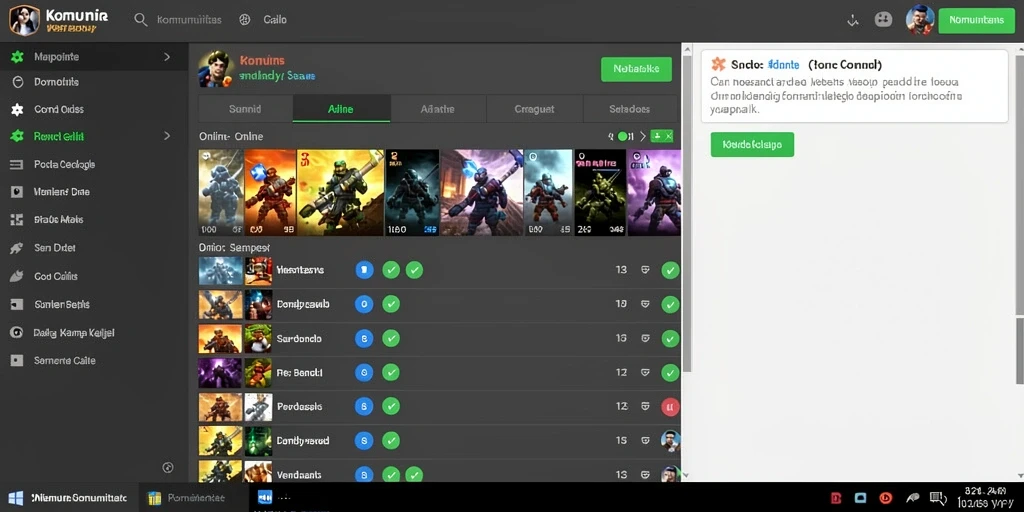Open the Windows Start button
This screenshot has width=1024, height=512.
coord(15,498)
